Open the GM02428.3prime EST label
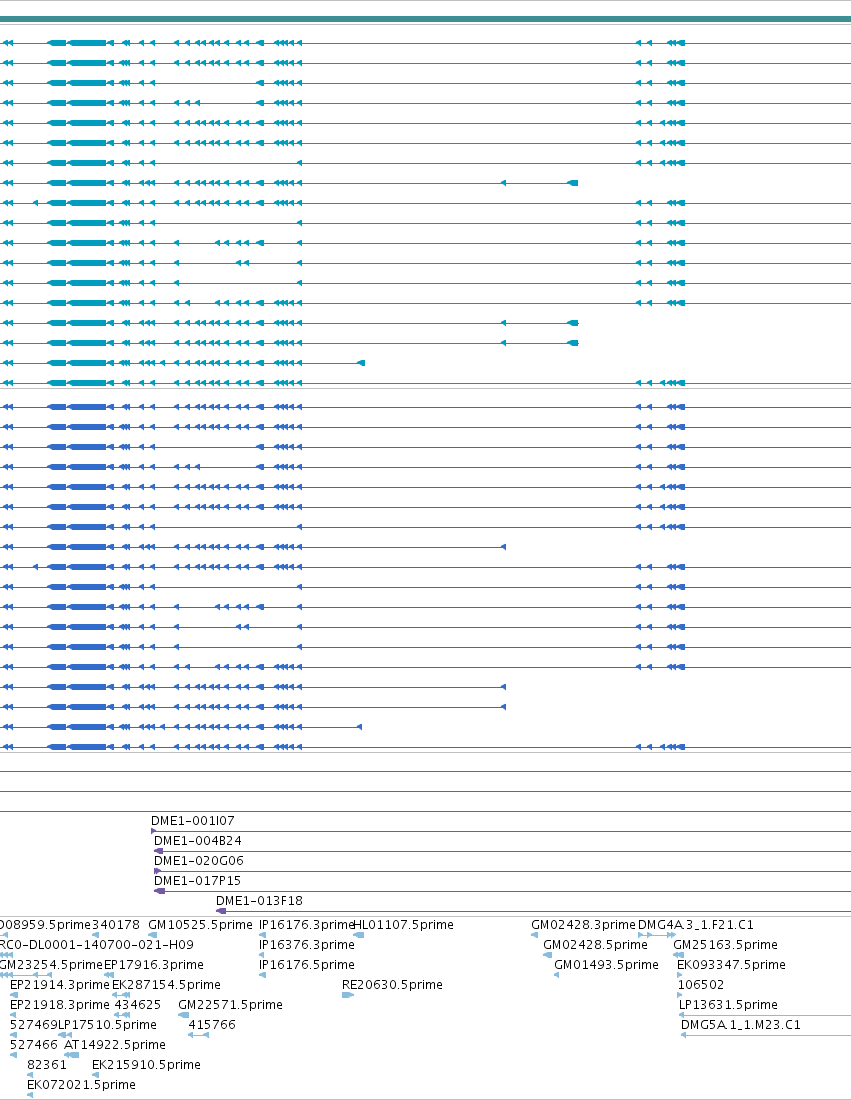851x1100 pixels. (x=583, y=925)
